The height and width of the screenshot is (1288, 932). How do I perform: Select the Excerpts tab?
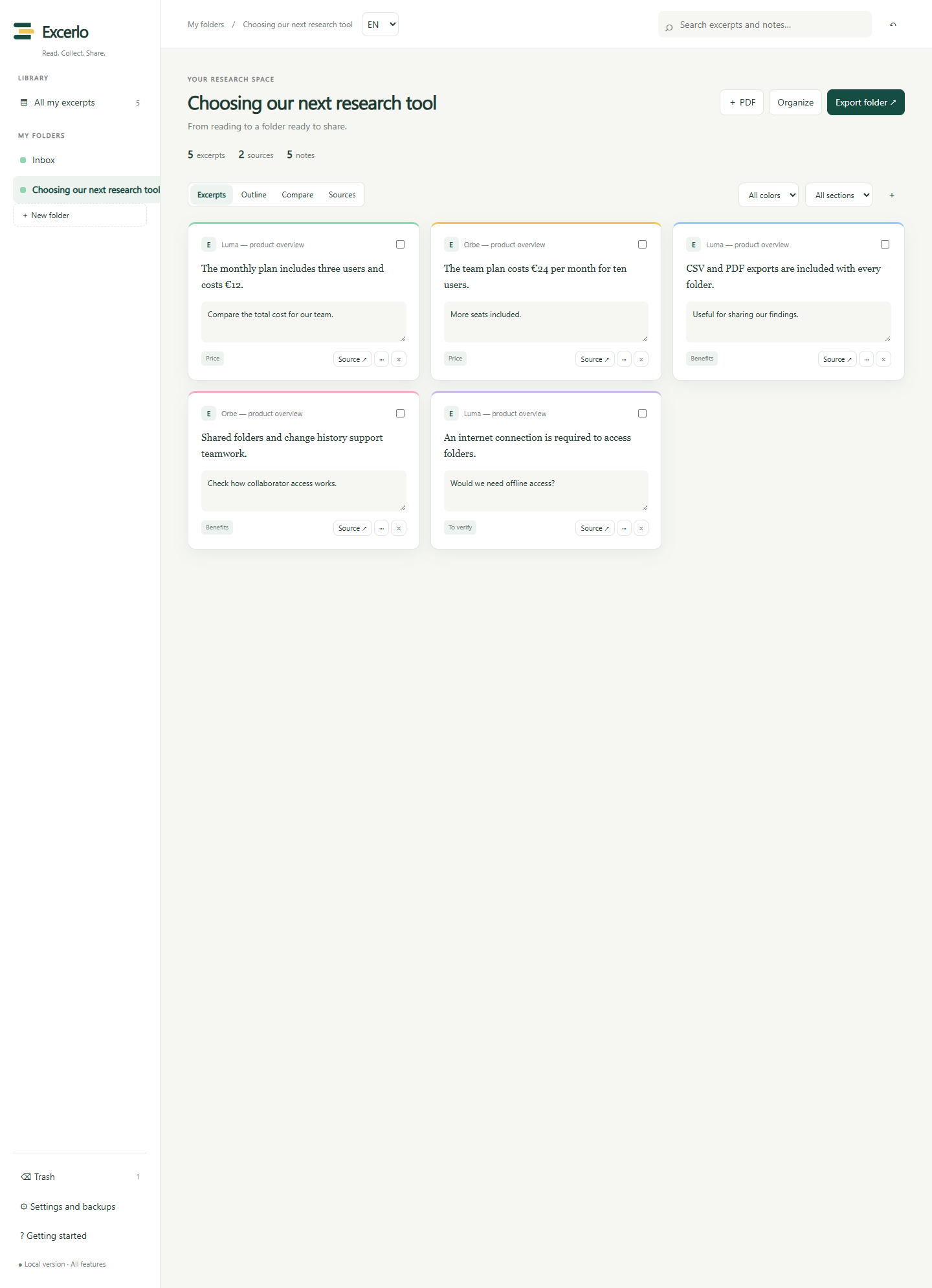click(x=212, y=195)
